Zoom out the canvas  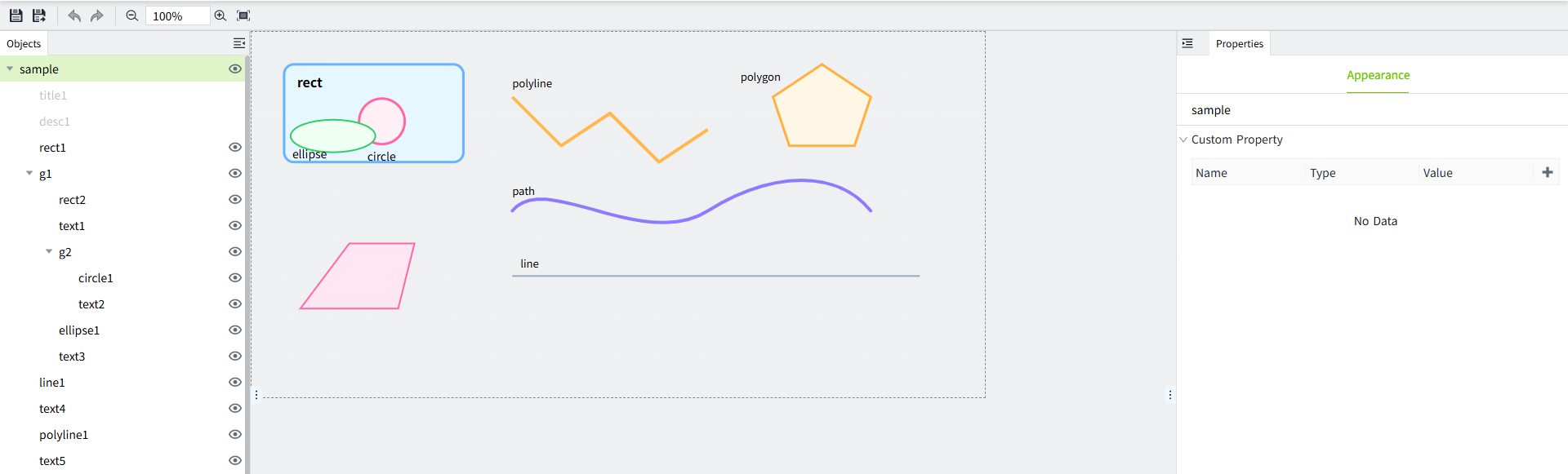tap(131, 16)
